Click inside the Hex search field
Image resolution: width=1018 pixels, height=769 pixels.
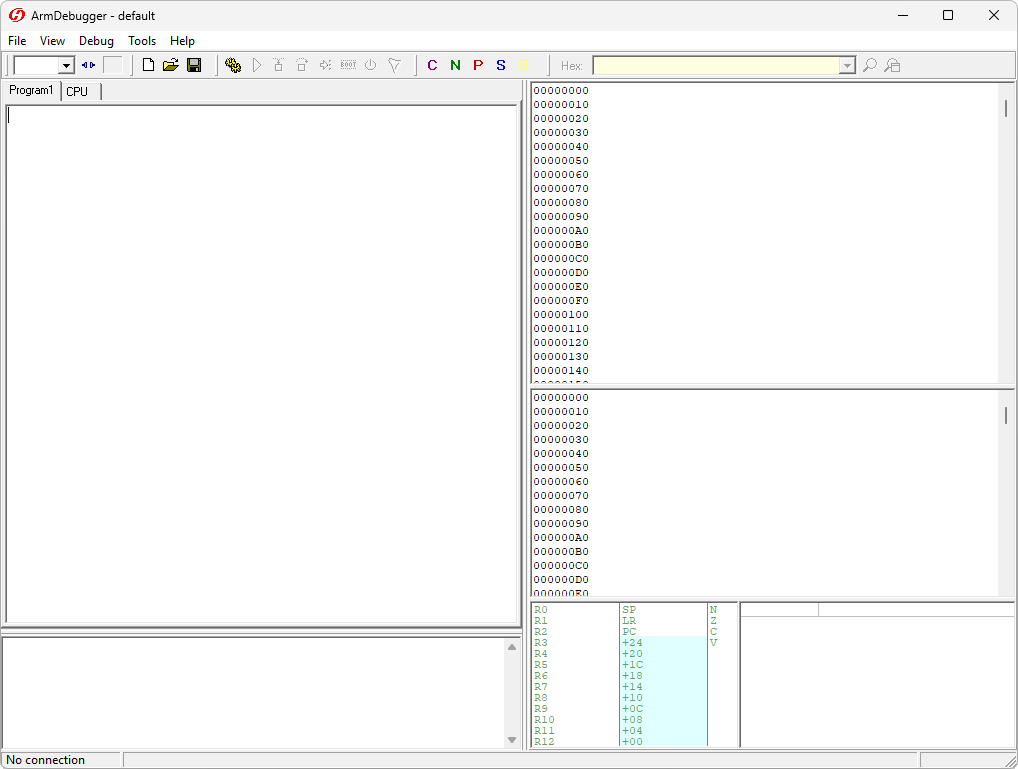pos(716,66)
